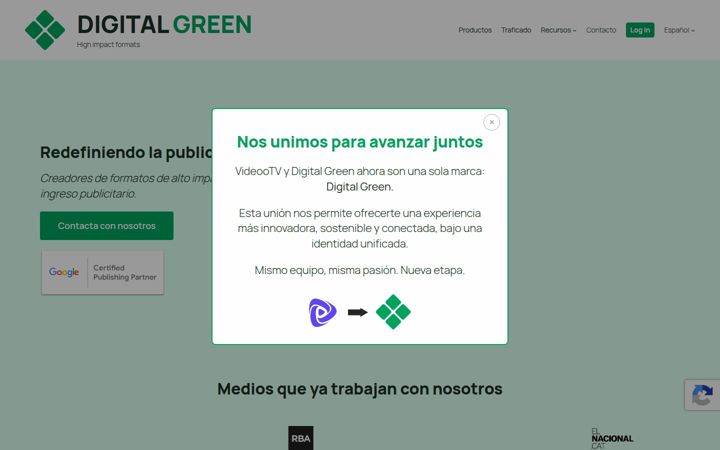Expand the Recursos dropdown menu
The height and width of the screenshot is (450, 720).
tap(558, 30)
